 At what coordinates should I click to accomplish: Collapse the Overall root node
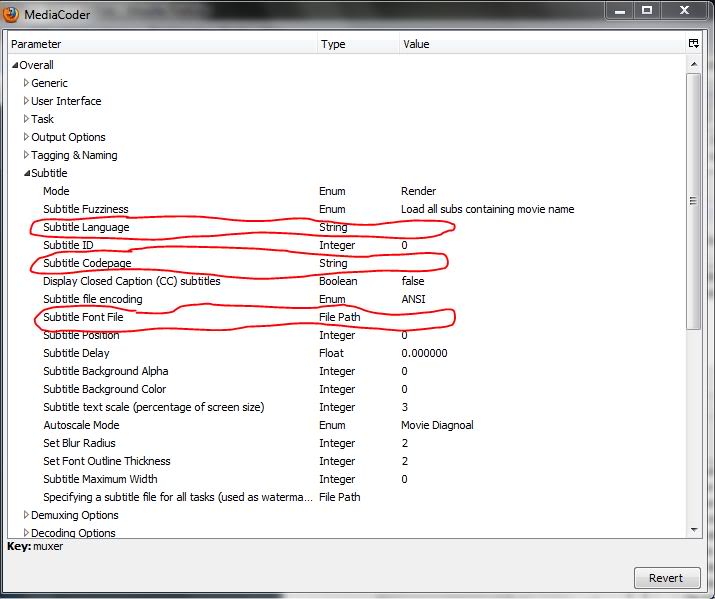coord(14,65)
